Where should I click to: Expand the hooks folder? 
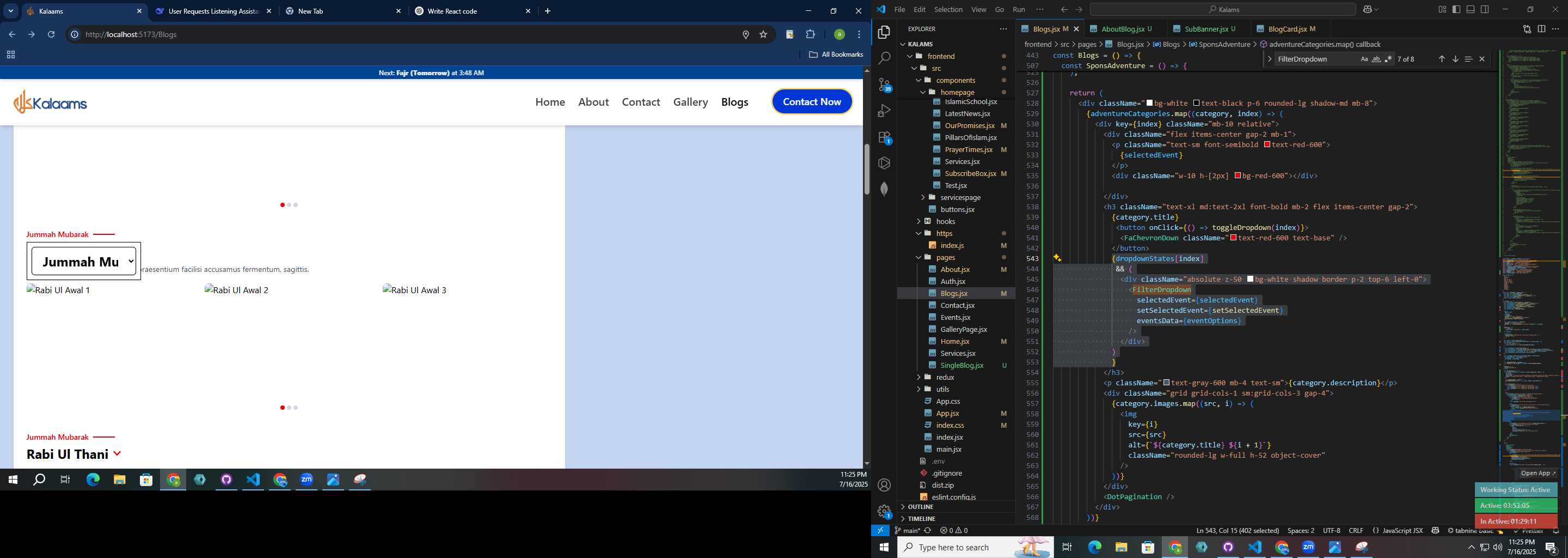pyautogui.click(x=945, y=221)
